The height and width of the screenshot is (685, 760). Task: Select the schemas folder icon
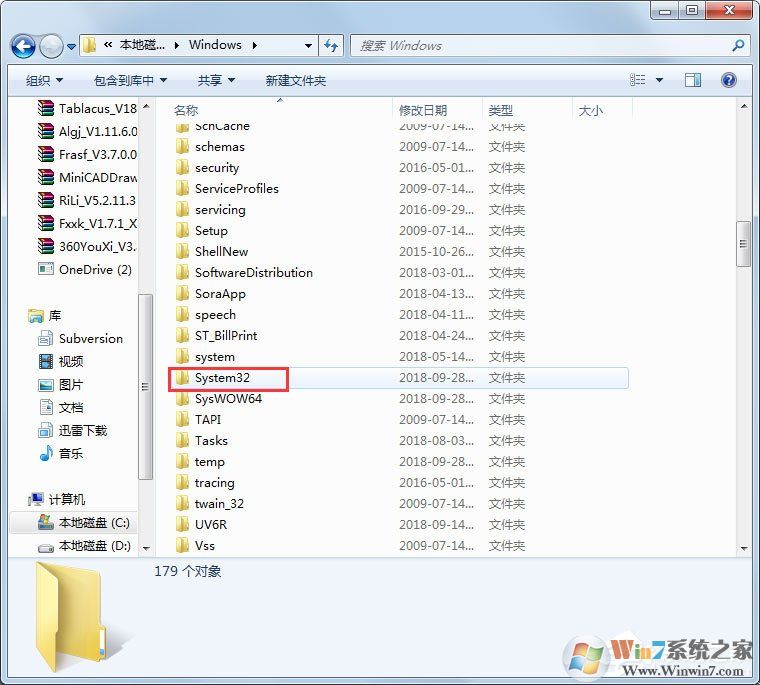[x=182, y=146]
